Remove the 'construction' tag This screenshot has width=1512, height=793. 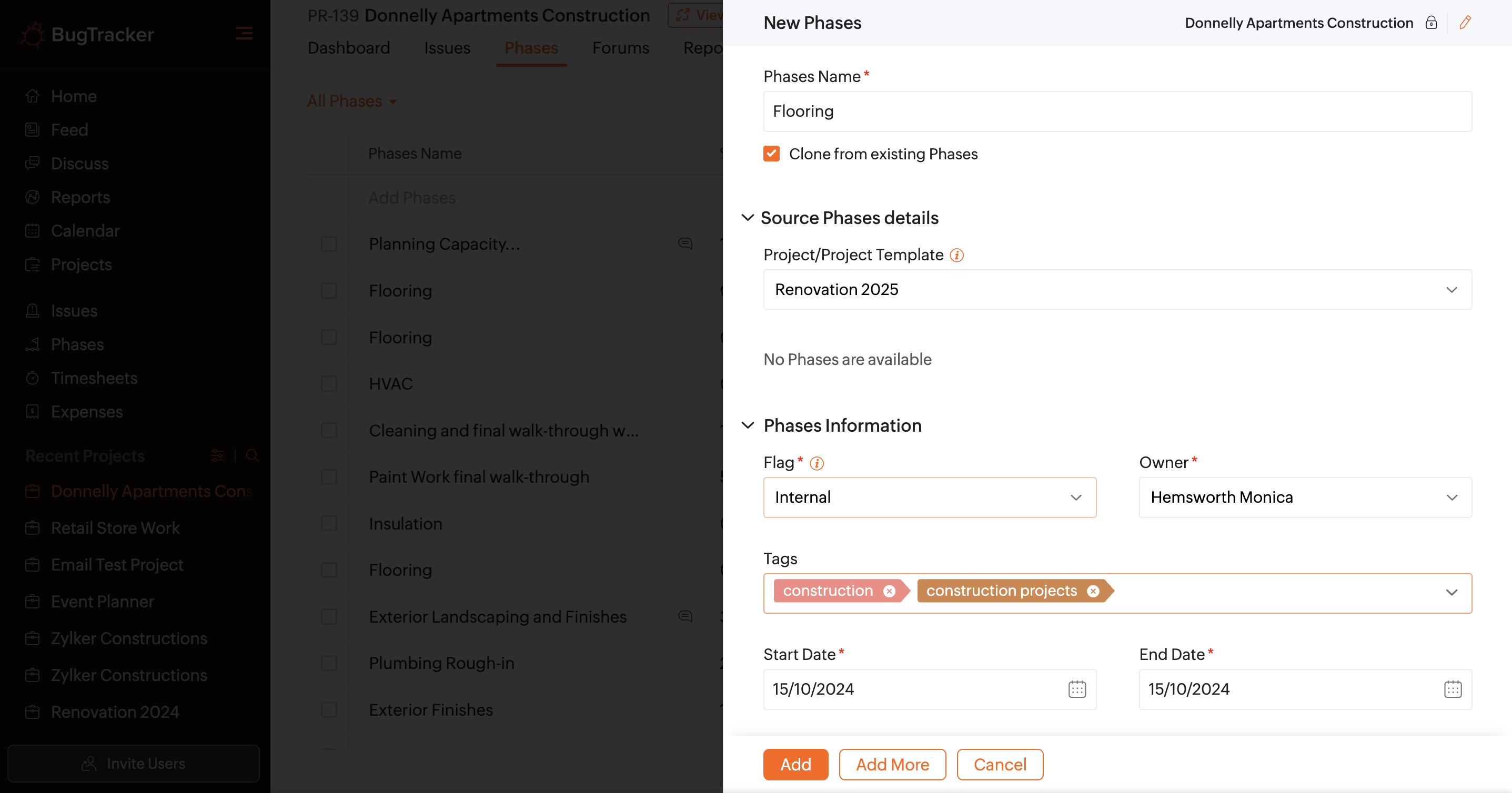point(889,591)
